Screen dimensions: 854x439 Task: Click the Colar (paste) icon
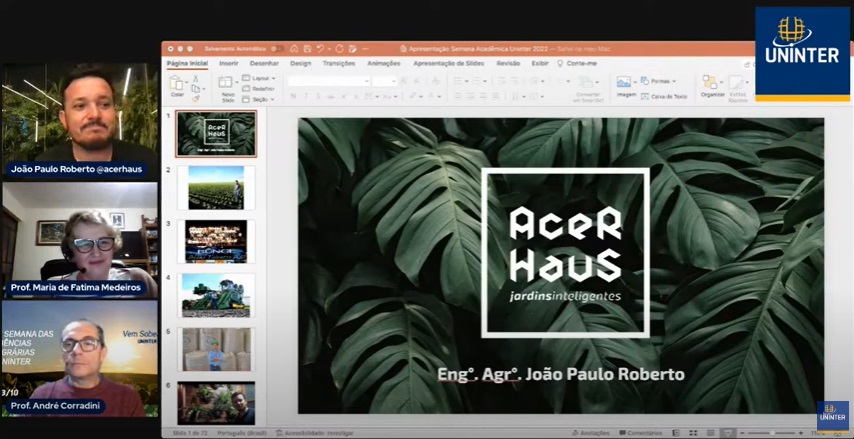178,84
